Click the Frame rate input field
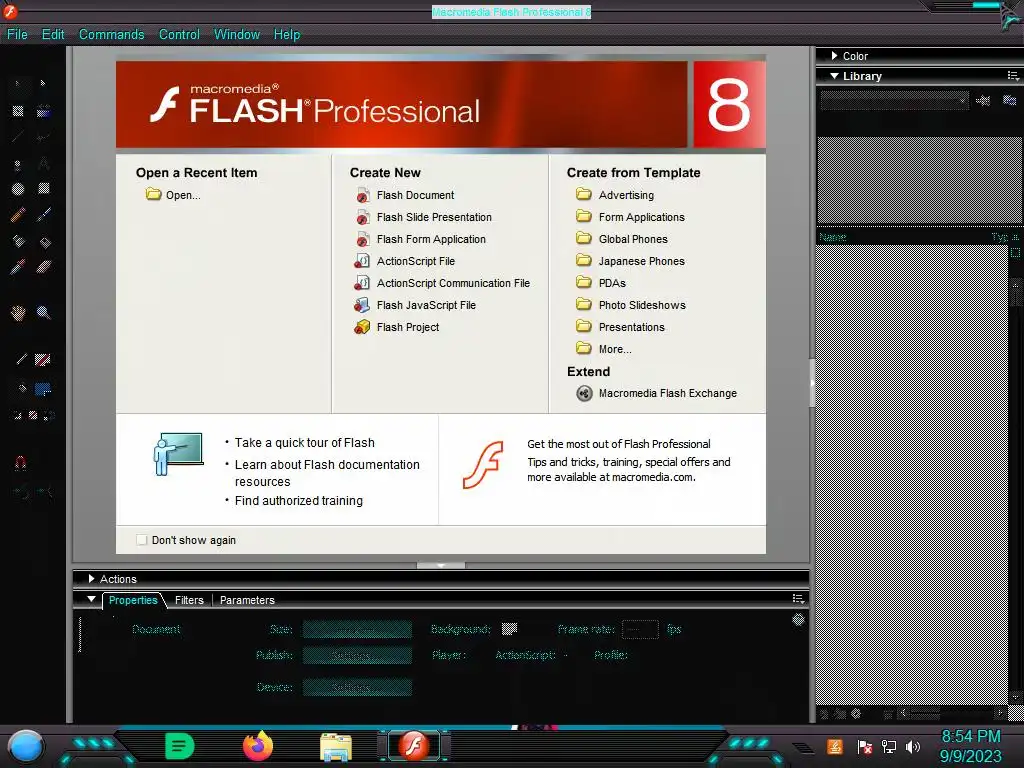 pos(640,630)
